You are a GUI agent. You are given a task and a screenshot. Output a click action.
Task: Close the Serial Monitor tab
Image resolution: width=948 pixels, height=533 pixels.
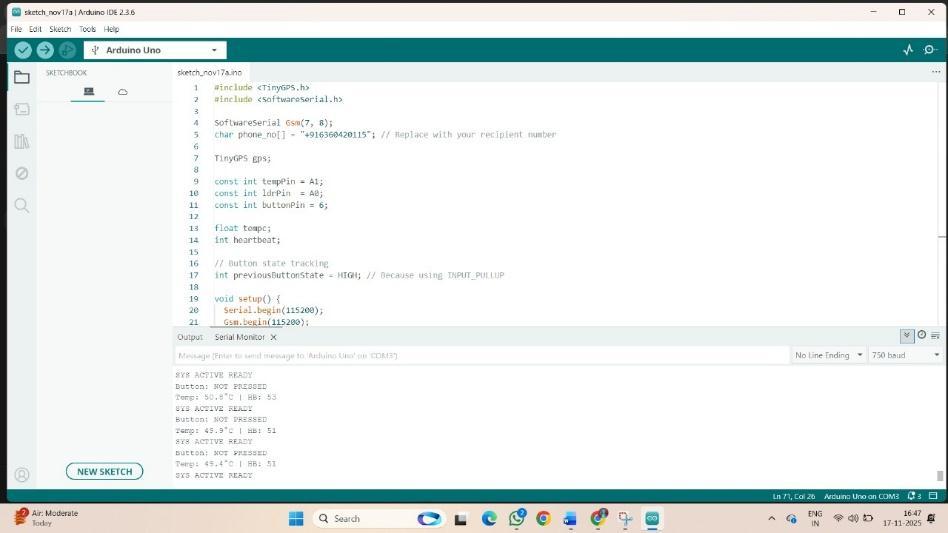click(x=273, y=337)
